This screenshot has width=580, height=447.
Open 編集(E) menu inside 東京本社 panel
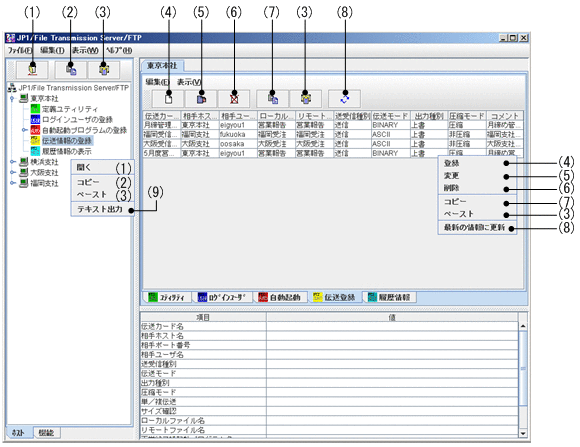[158, 82]
